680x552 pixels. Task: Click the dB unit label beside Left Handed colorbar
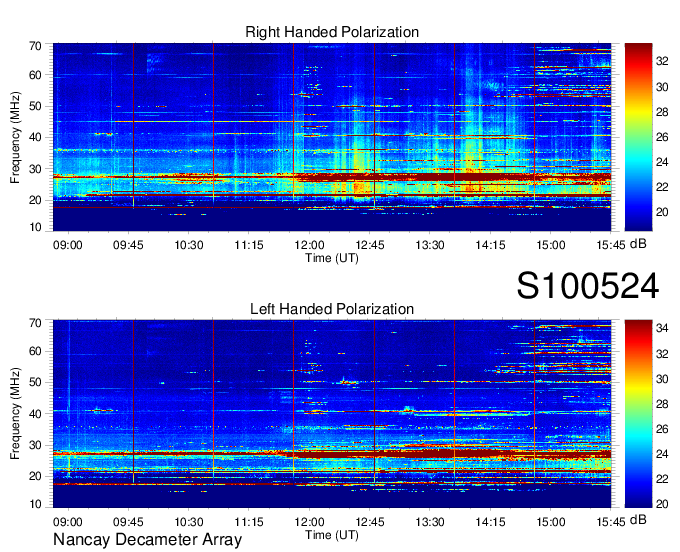pos(638,520)
